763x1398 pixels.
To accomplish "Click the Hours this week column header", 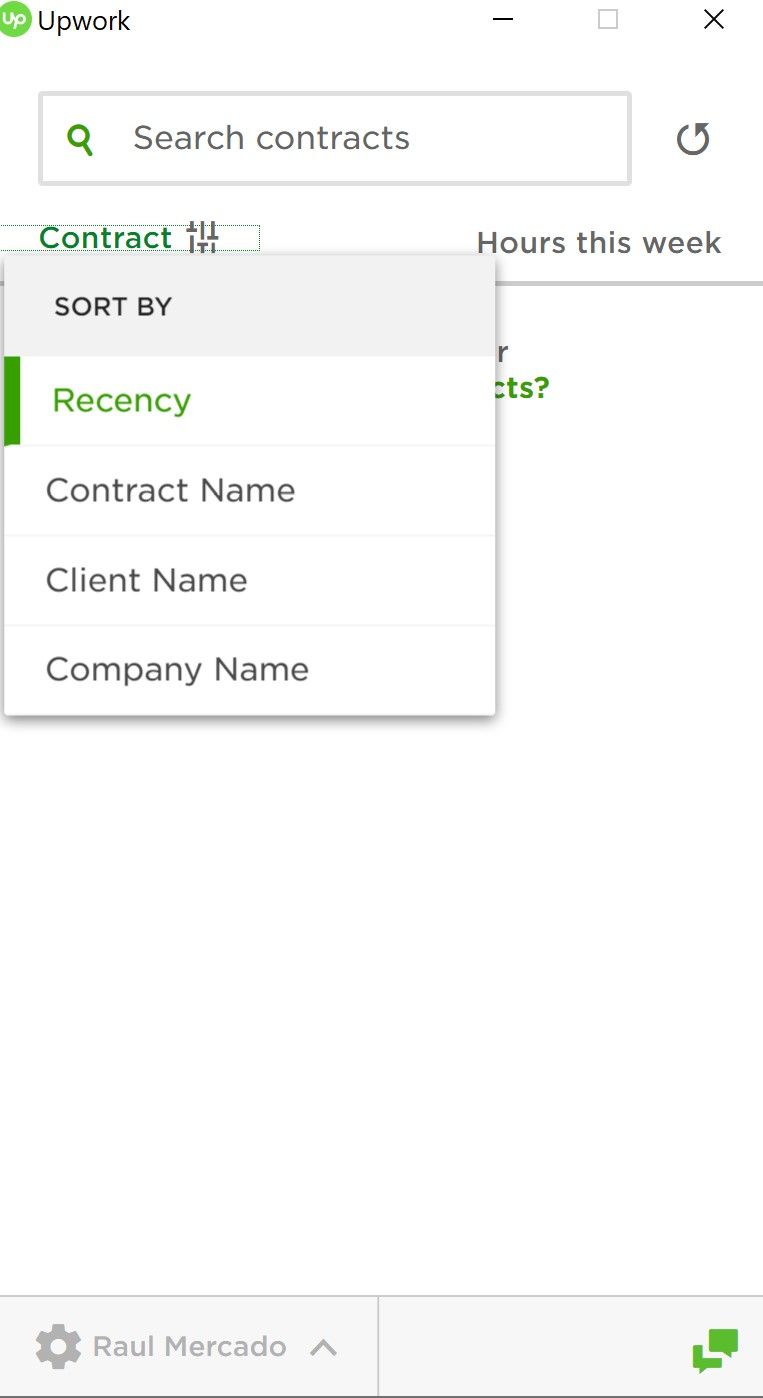I will (x=598, y=242).
